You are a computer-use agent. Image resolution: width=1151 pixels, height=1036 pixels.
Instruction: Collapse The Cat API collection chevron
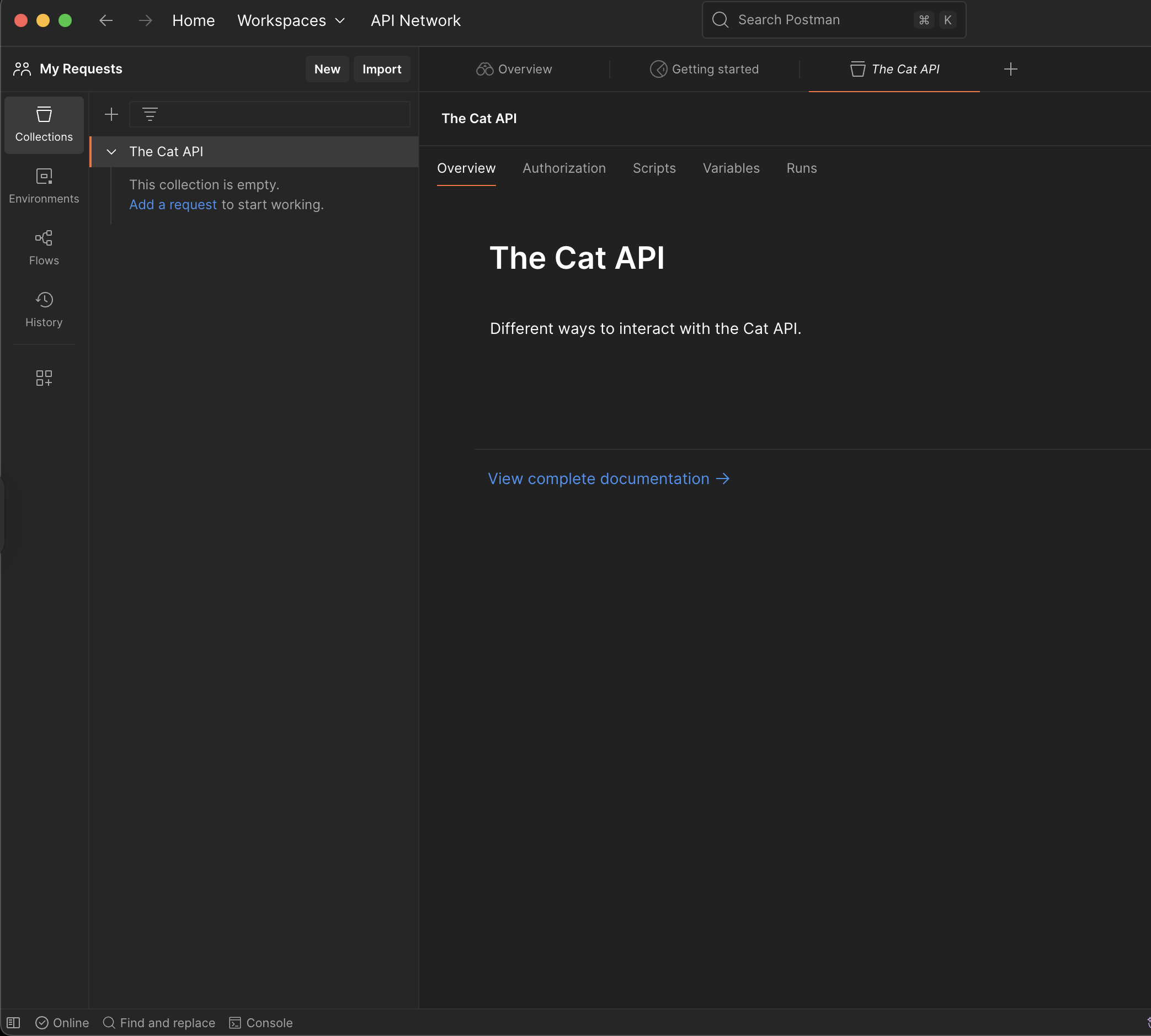point(111,152)
